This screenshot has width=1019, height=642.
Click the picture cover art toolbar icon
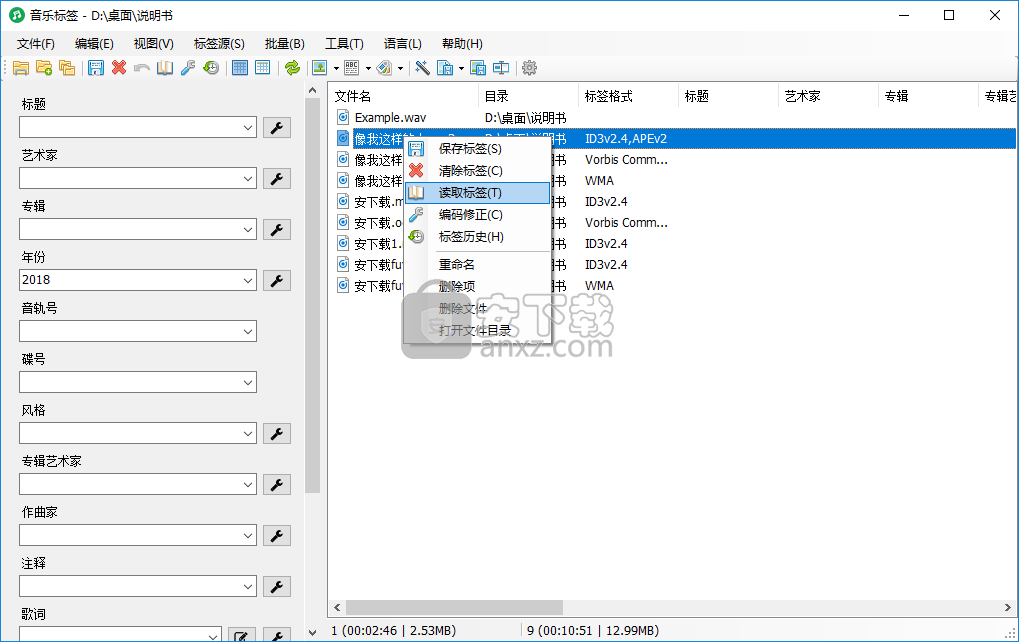click(x=320, y=68)
